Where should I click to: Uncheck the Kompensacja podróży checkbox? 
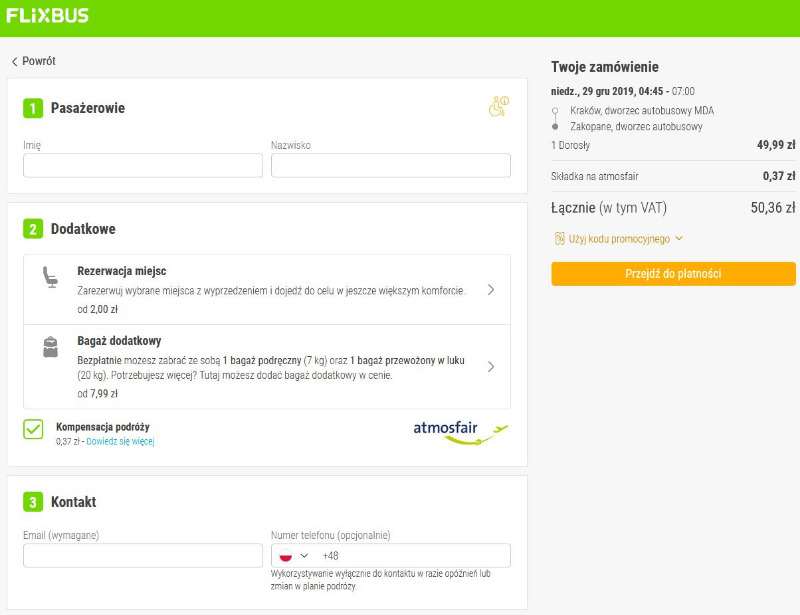pyautogui.click(x=32, y=427)
